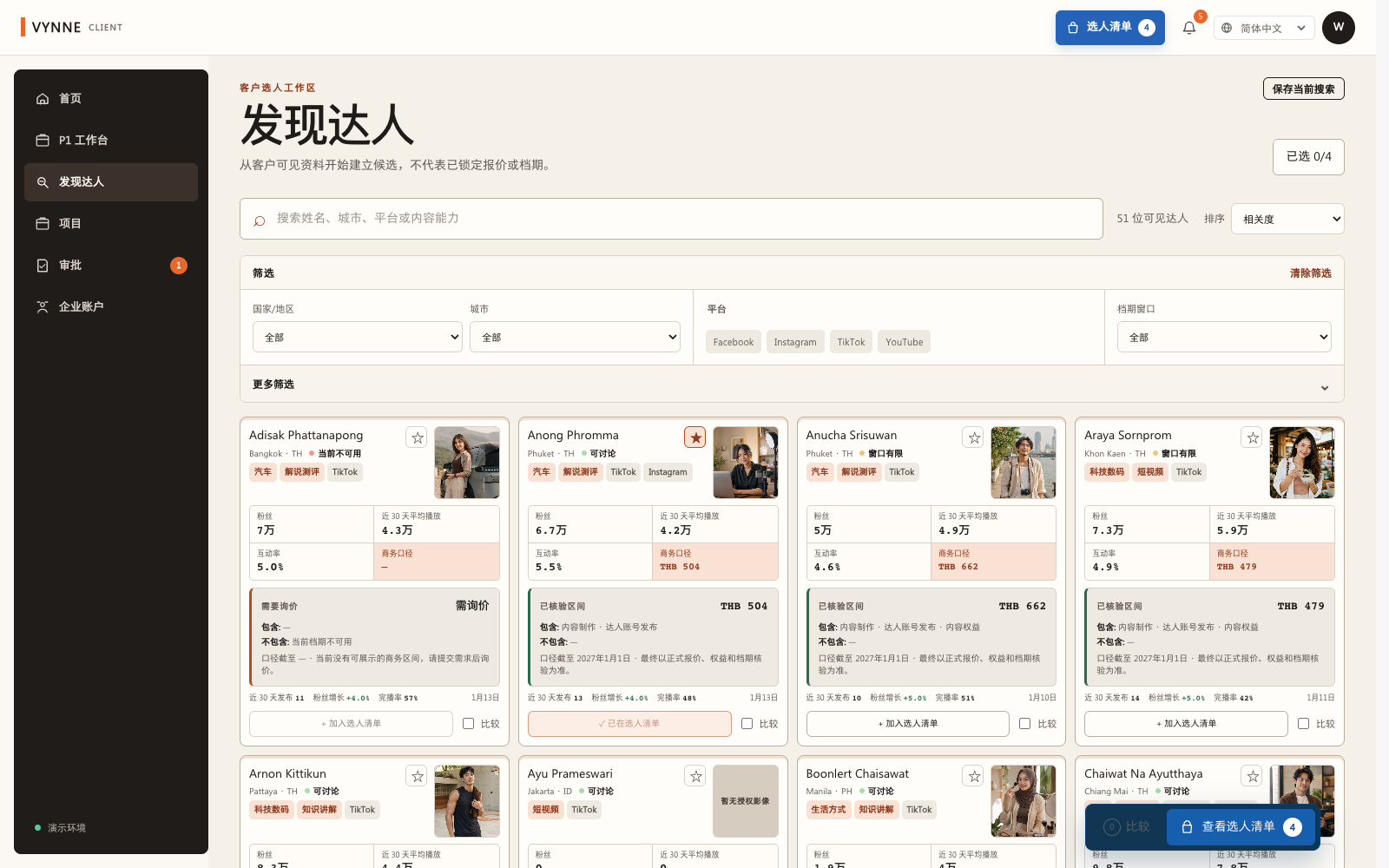Open 项目 in sidebar
1389x868 pixels.
coord(111,224)
